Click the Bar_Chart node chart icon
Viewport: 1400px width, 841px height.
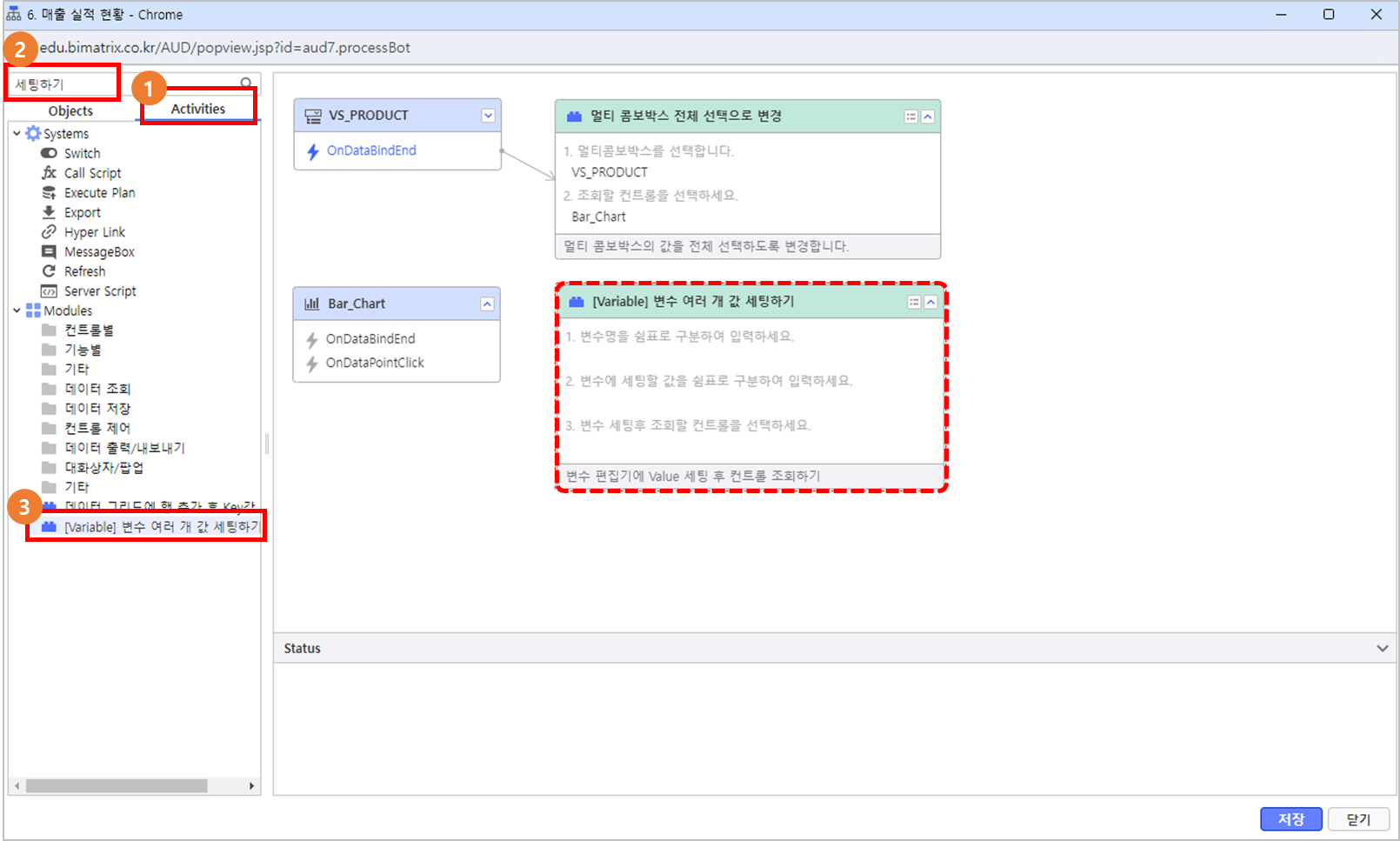(x=312, y=304)
